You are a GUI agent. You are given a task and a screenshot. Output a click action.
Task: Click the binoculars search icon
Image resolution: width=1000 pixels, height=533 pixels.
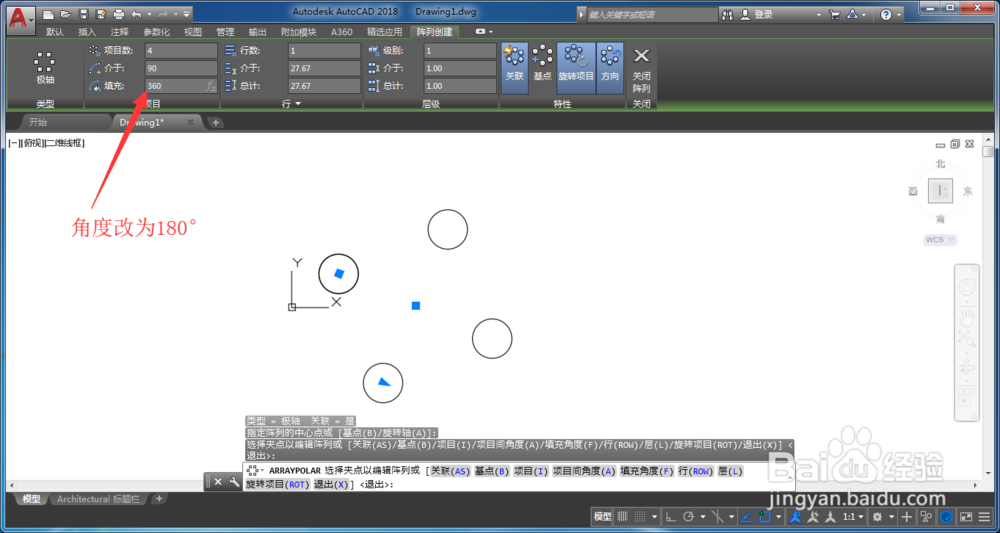[728, 14]
